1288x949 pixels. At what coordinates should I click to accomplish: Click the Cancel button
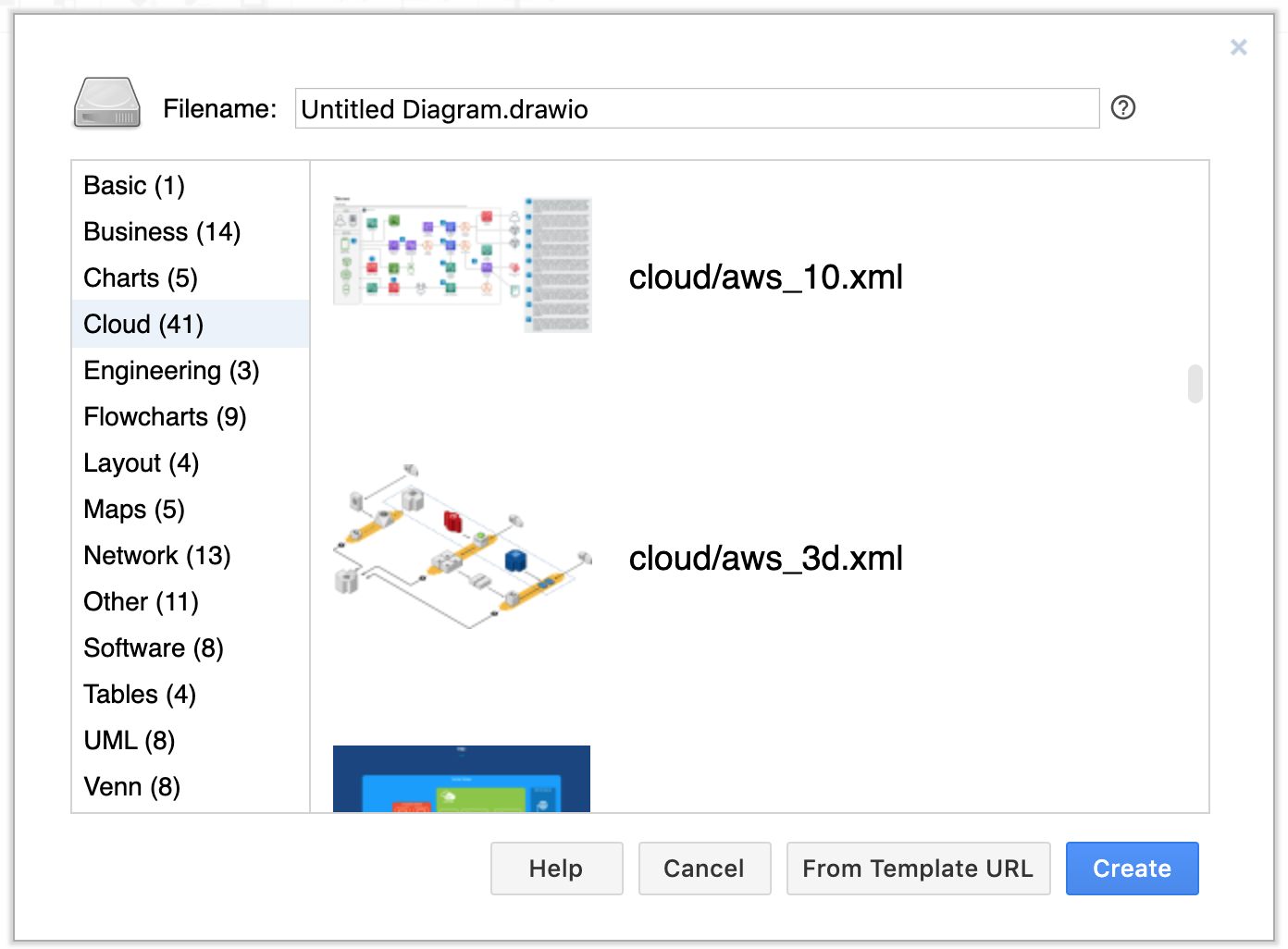coord(704,869)
